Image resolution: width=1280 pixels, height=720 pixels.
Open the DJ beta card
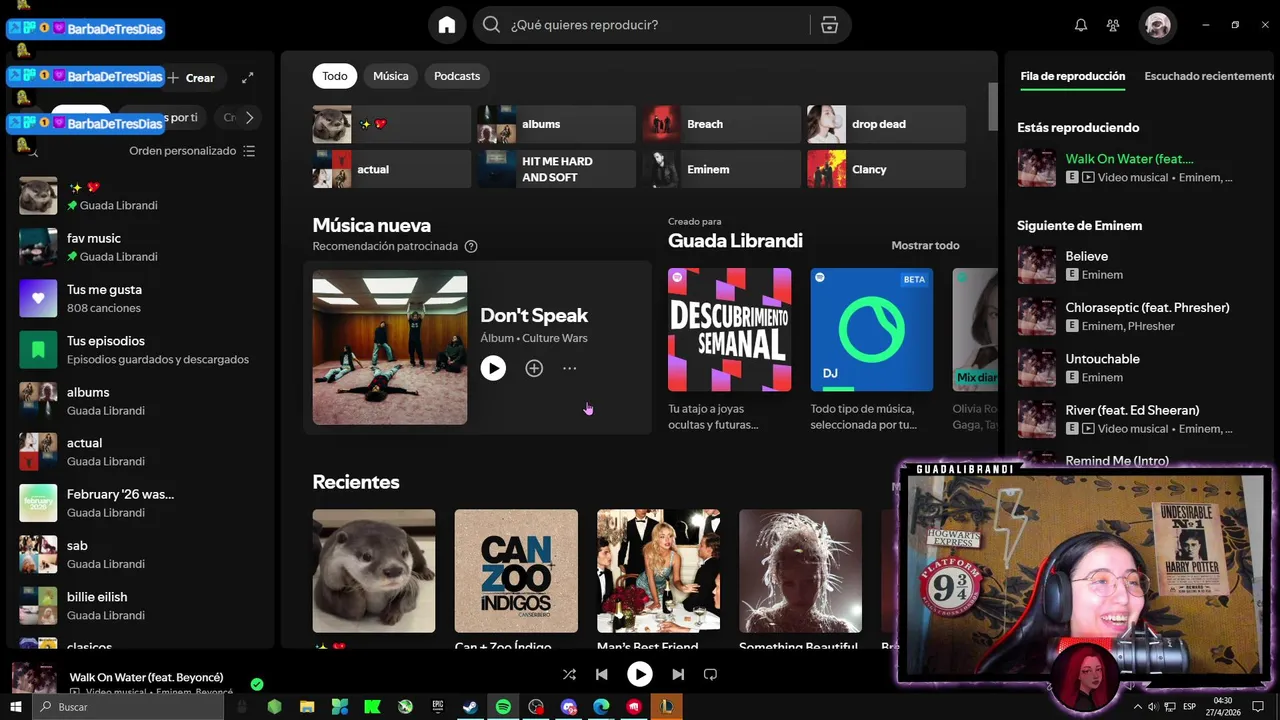point(872,350)
